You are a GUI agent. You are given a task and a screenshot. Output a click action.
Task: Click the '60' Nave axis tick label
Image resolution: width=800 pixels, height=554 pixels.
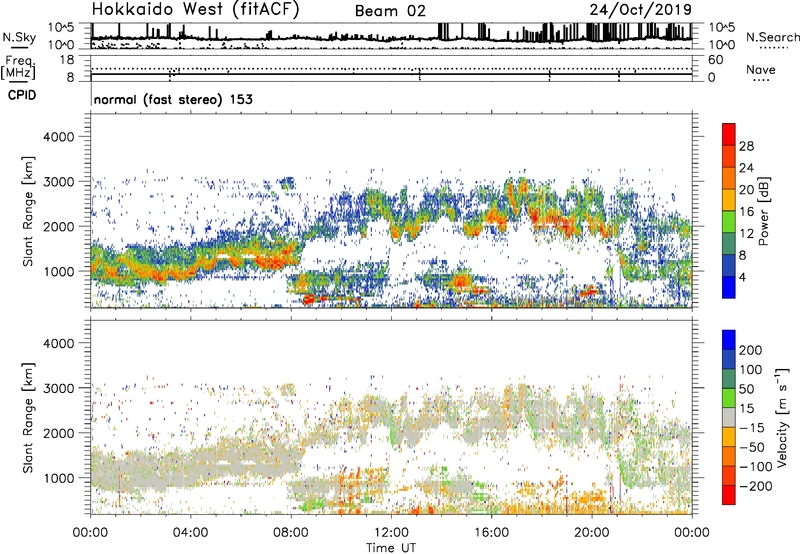point(715,60)
